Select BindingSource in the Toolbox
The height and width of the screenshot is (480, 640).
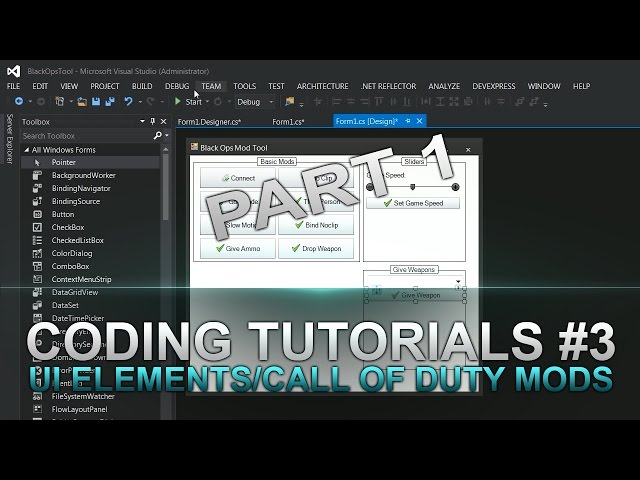[90, 201]
